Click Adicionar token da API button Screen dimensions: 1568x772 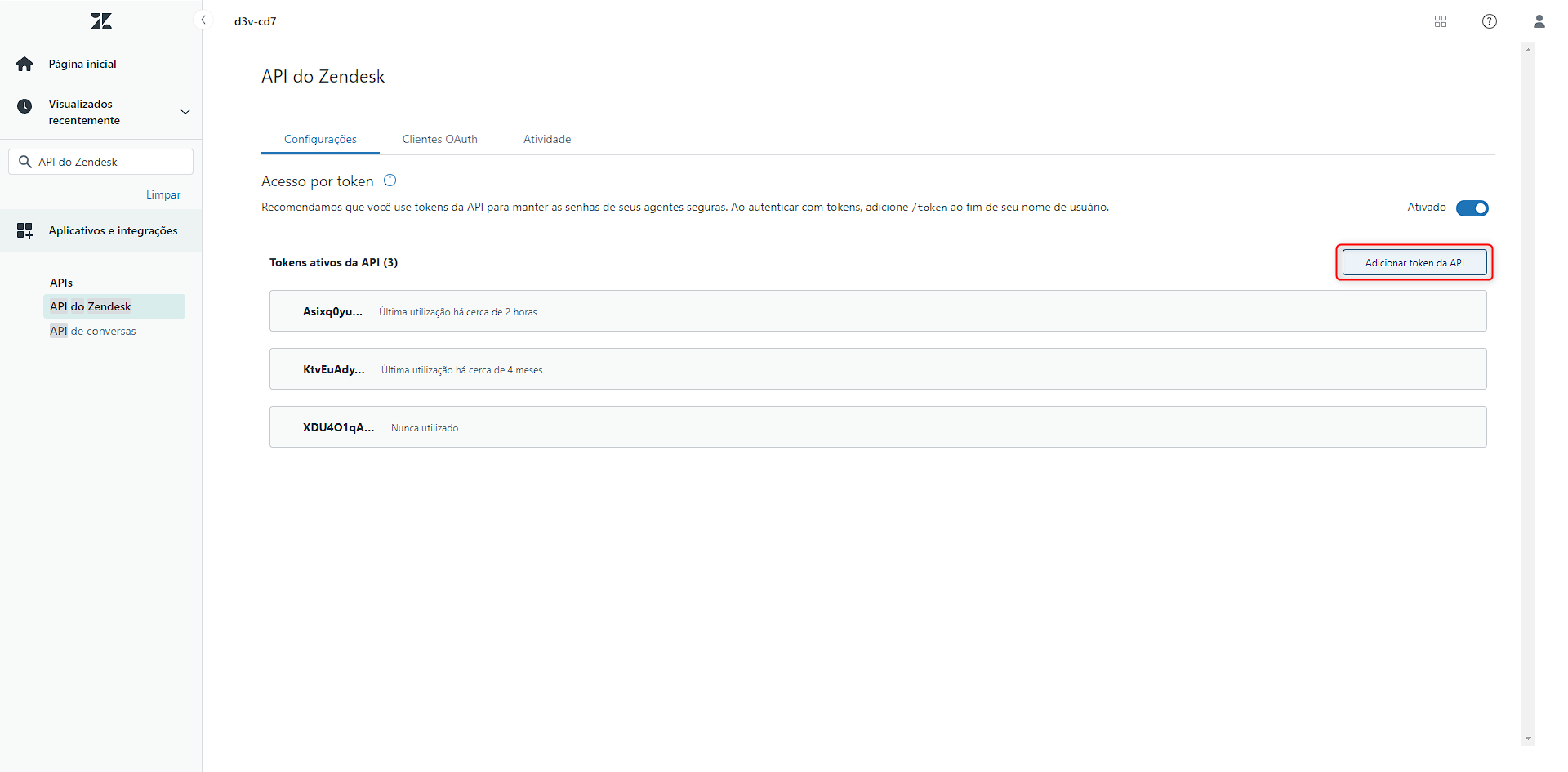(x=1414, y=263)
